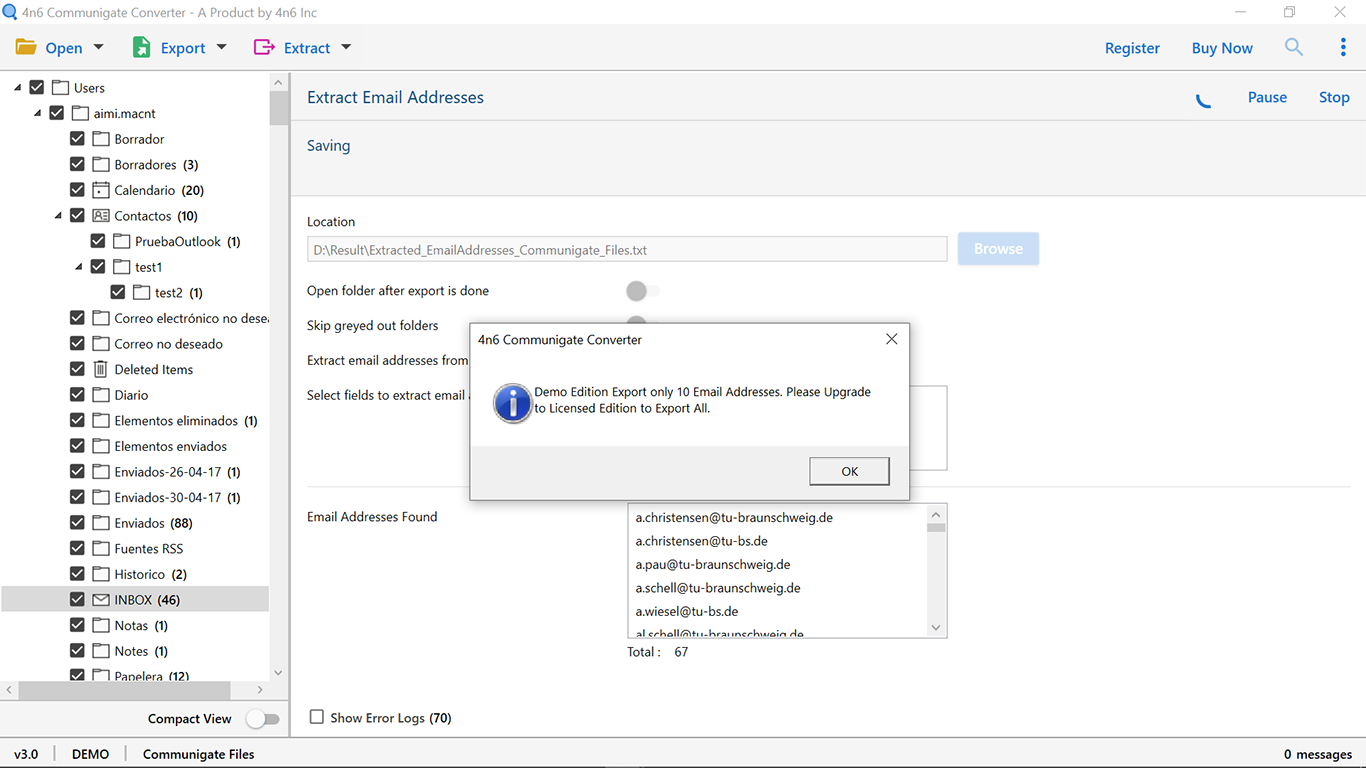
Task: Click the Elementos enviados folder icon
Action: tap(101, 446)
